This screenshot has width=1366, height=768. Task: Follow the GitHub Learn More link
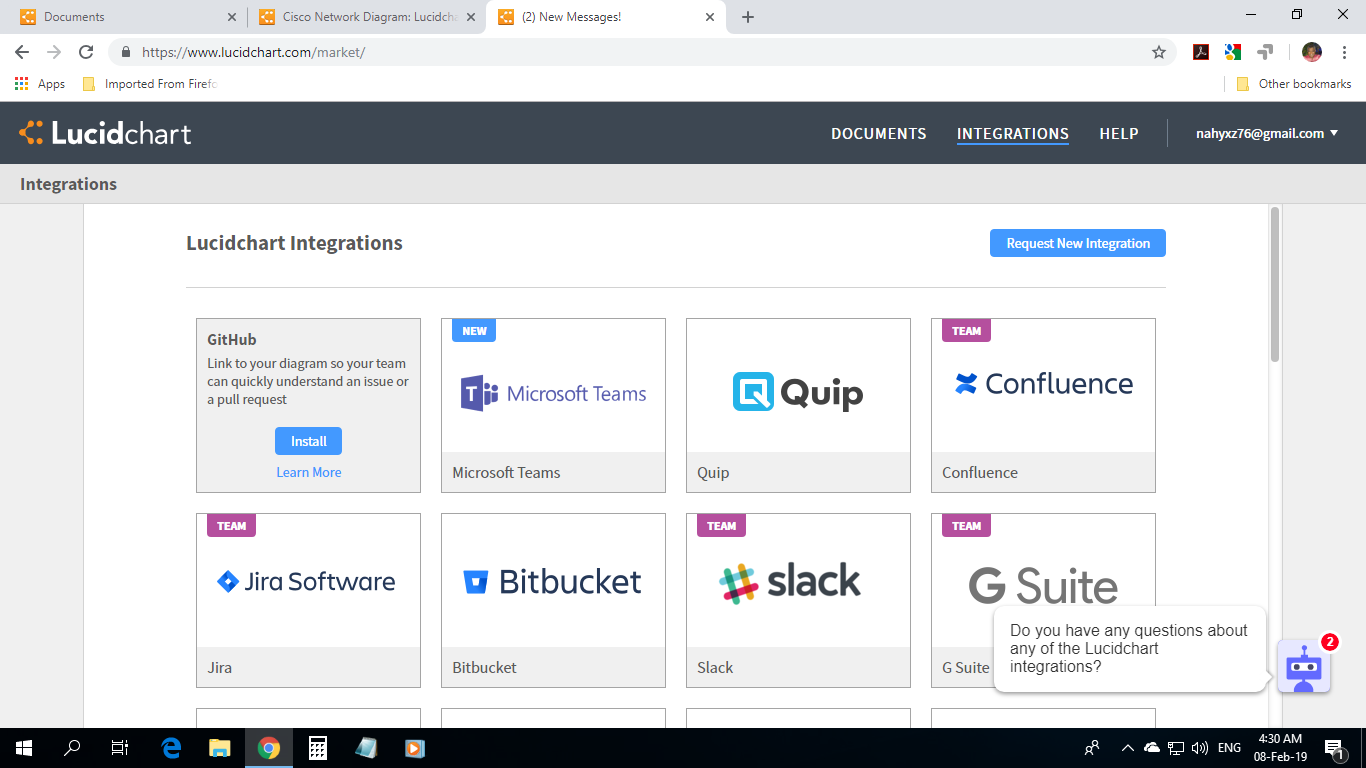click(308, 472)
